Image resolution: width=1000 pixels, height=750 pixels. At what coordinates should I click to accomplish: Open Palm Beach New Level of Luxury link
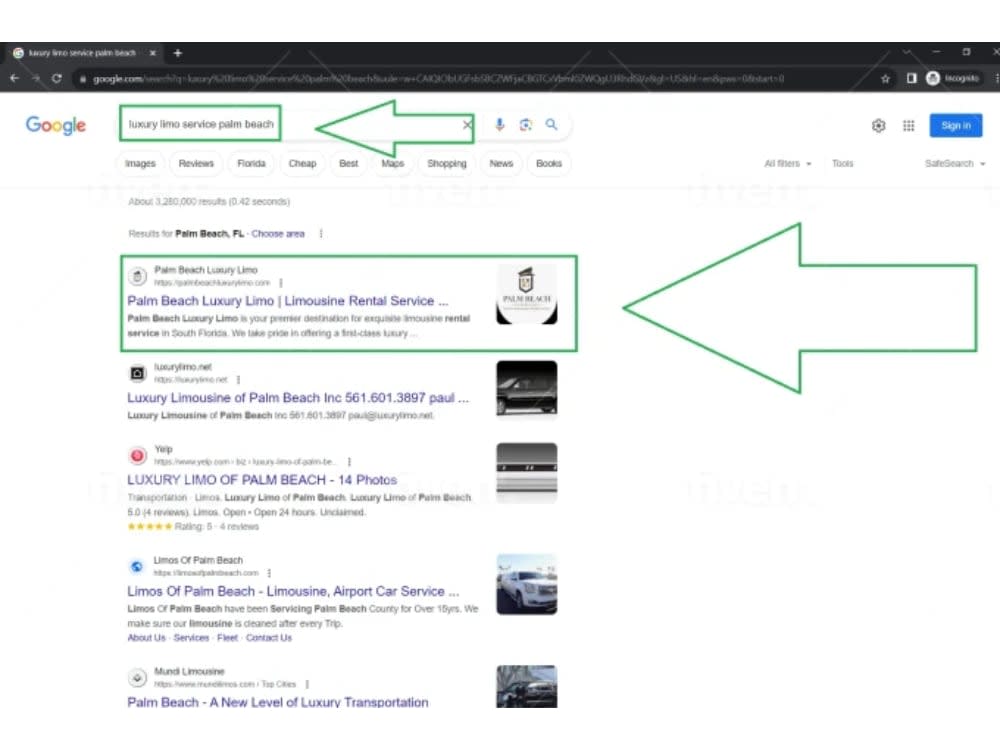(x=277, y=702)
